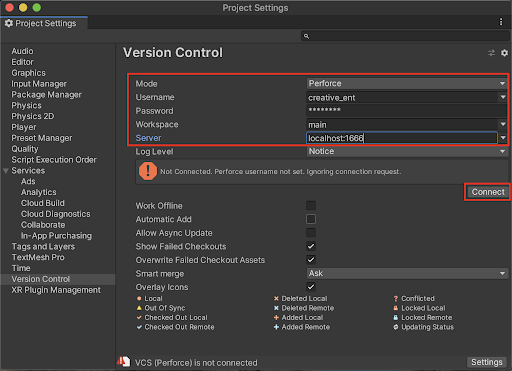This screenshot has width=512, height=371.
Task: Select Audio in the settings list
Action: point(22,51)
